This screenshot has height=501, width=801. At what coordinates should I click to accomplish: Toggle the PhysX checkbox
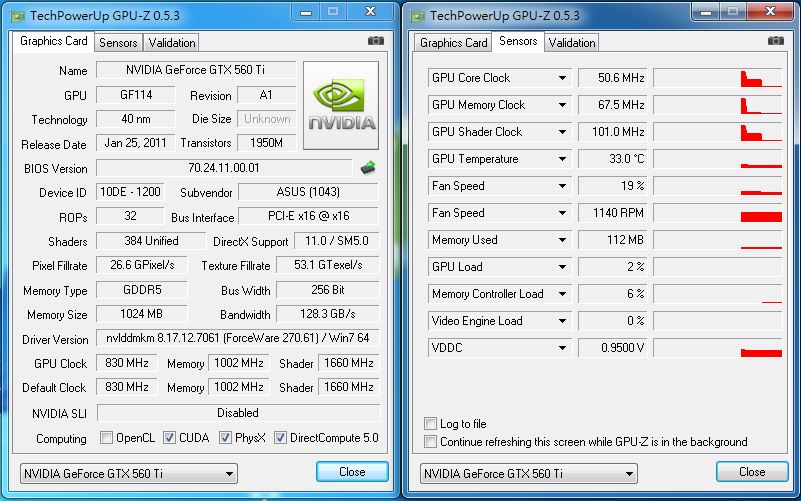[x=225, y=438]
